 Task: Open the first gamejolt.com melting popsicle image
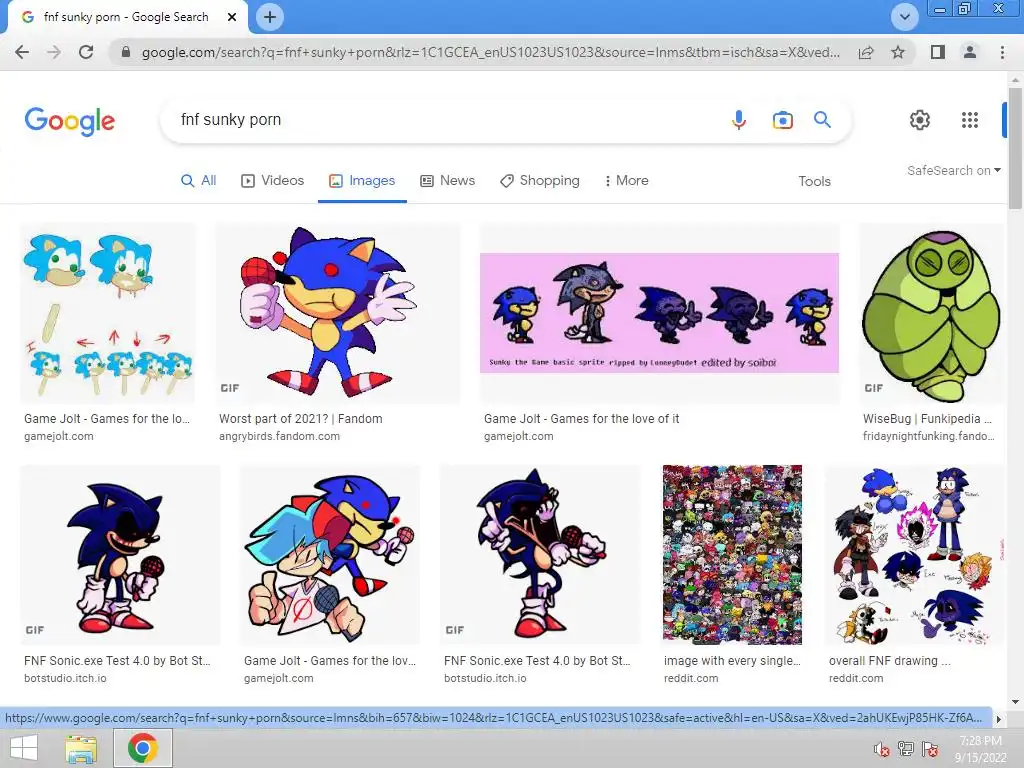point(108,313)
